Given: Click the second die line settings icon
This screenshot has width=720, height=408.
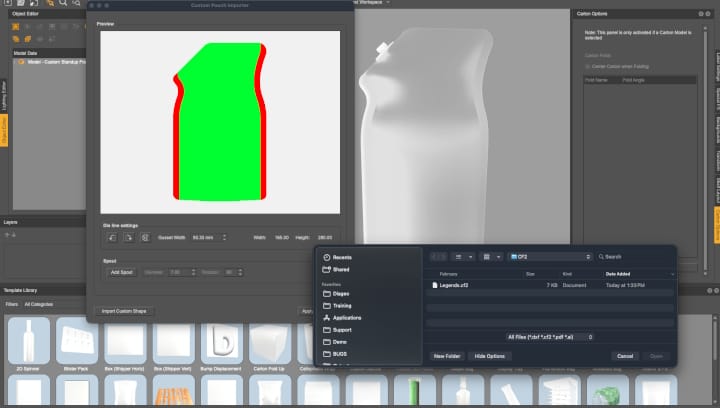Looking at the screenshot, I should coord(129,237).
